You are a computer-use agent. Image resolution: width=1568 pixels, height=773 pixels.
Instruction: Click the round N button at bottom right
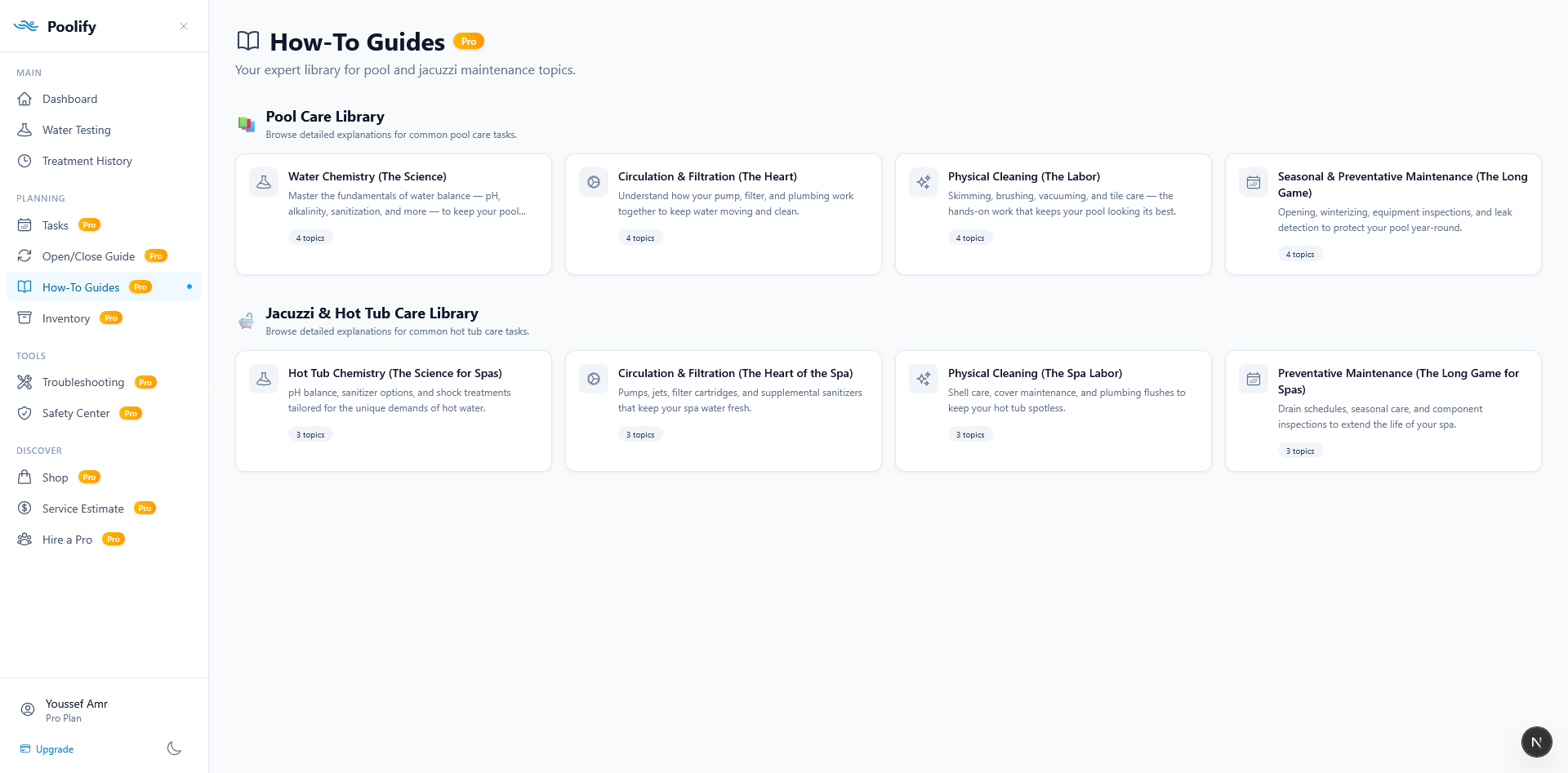pos(1536,742)
